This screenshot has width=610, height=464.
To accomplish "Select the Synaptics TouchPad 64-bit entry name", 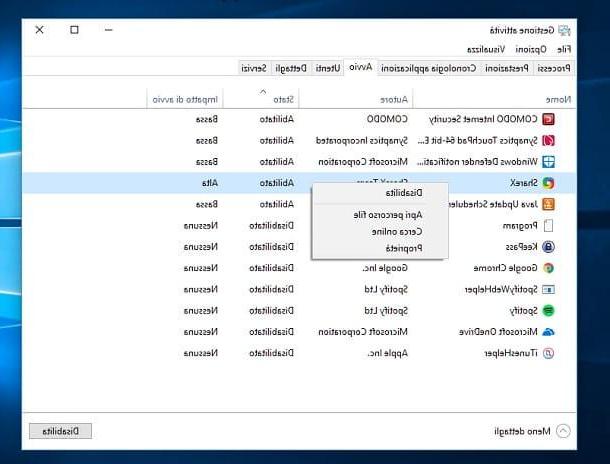I will pyautogui.click(x=477, y=140).
